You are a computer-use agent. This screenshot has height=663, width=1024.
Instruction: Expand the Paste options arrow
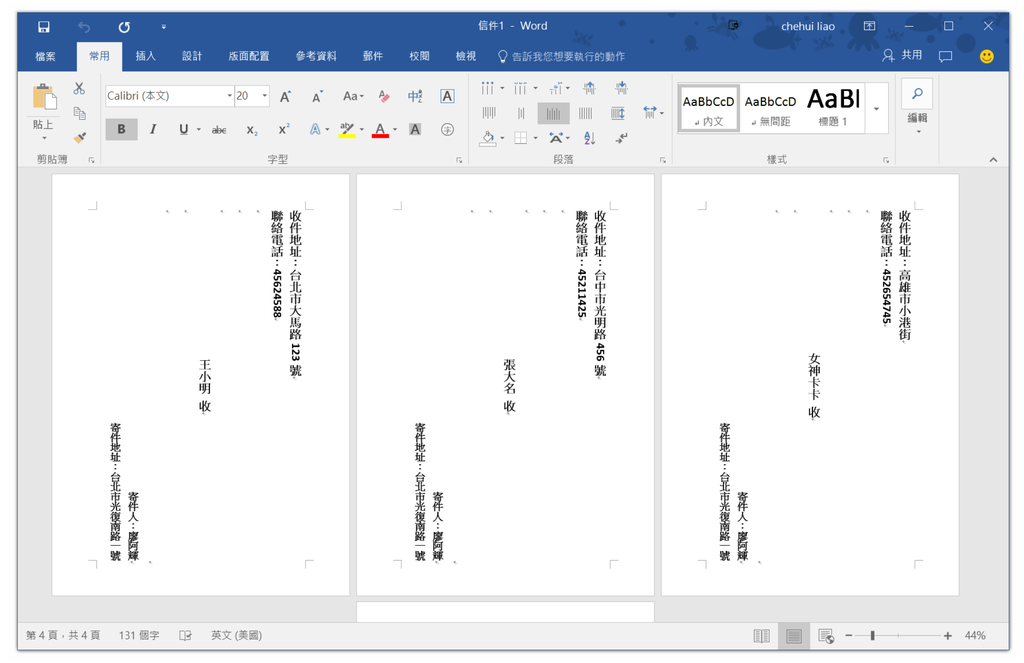[x=44, y=138]
